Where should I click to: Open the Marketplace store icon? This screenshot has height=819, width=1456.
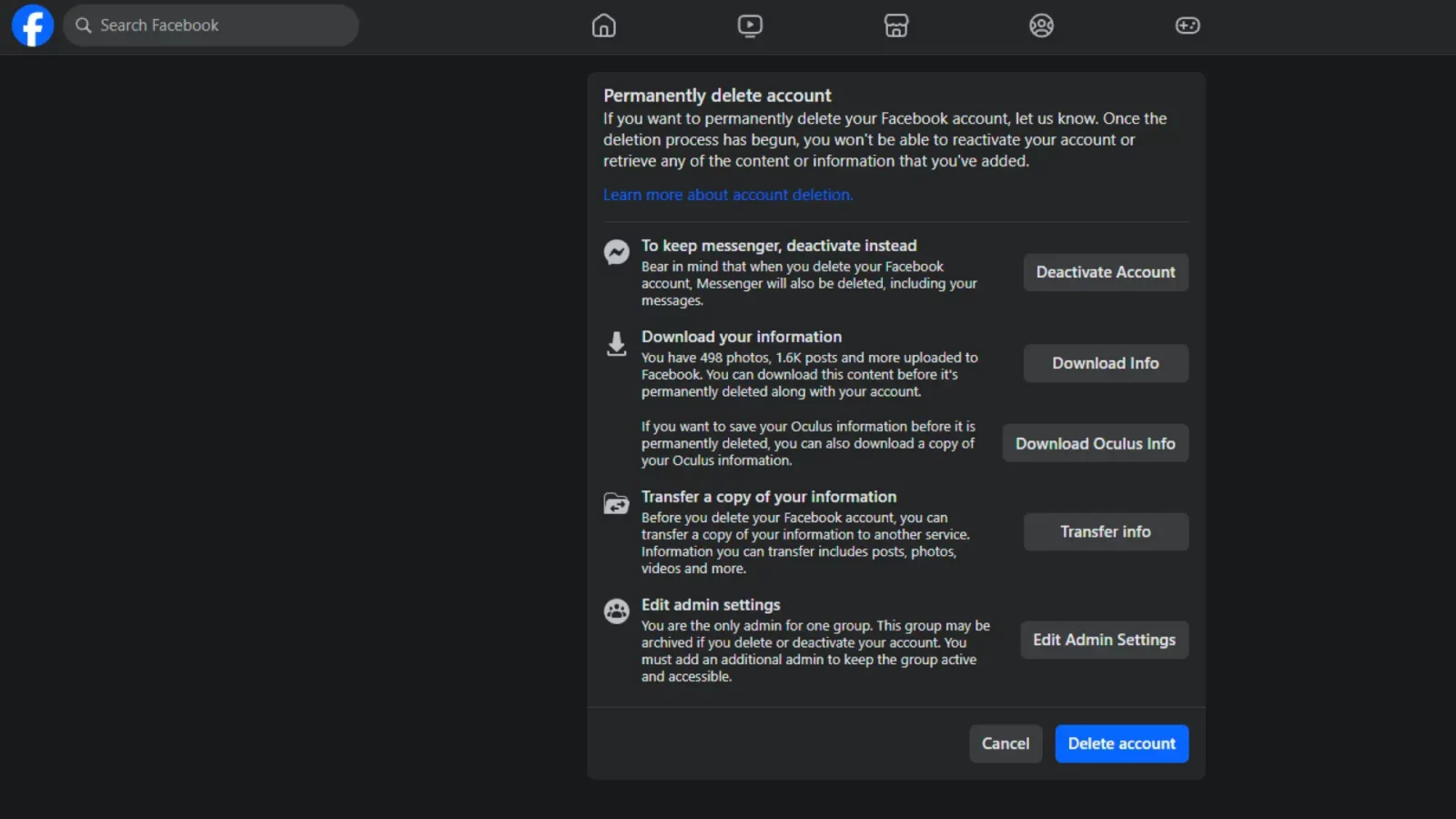pyautogui.click(x=896, y=25)
